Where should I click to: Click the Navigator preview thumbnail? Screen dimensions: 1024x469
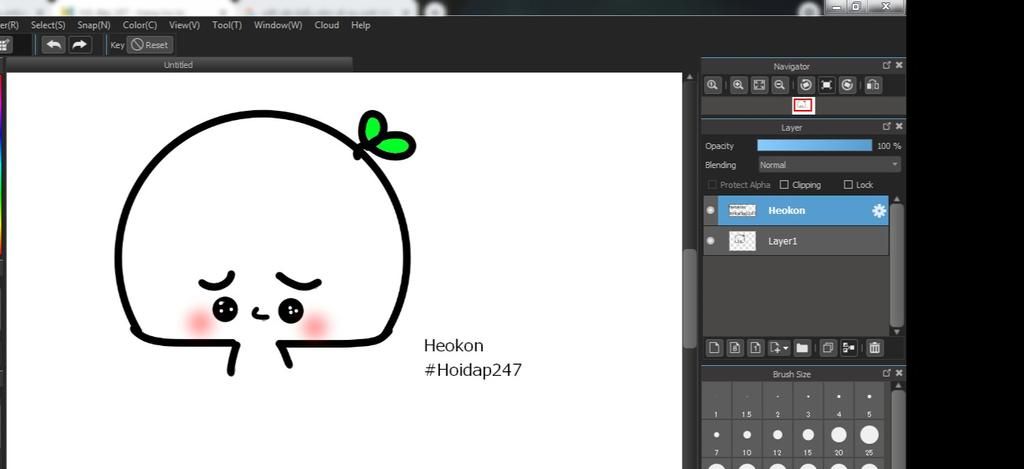coord(803,105)
